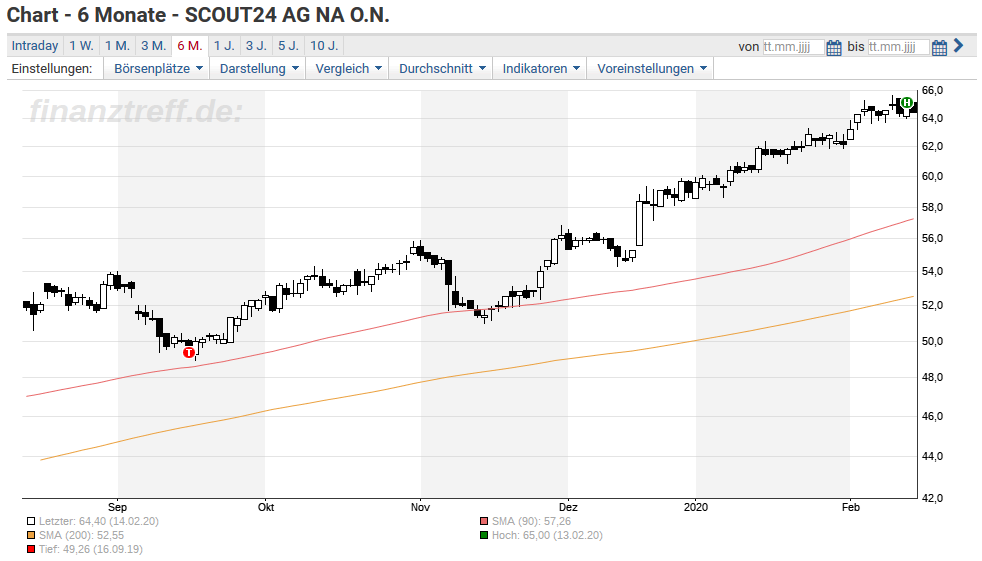This screenshot has height=561, width=982.
Task: Click the 'Sep' x-axis label
Action: (x=117, y=507)
